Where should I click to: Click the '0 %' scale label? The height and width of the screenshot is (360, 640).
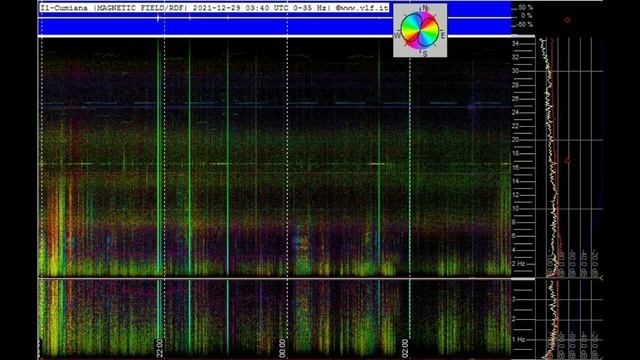[527, 16]
